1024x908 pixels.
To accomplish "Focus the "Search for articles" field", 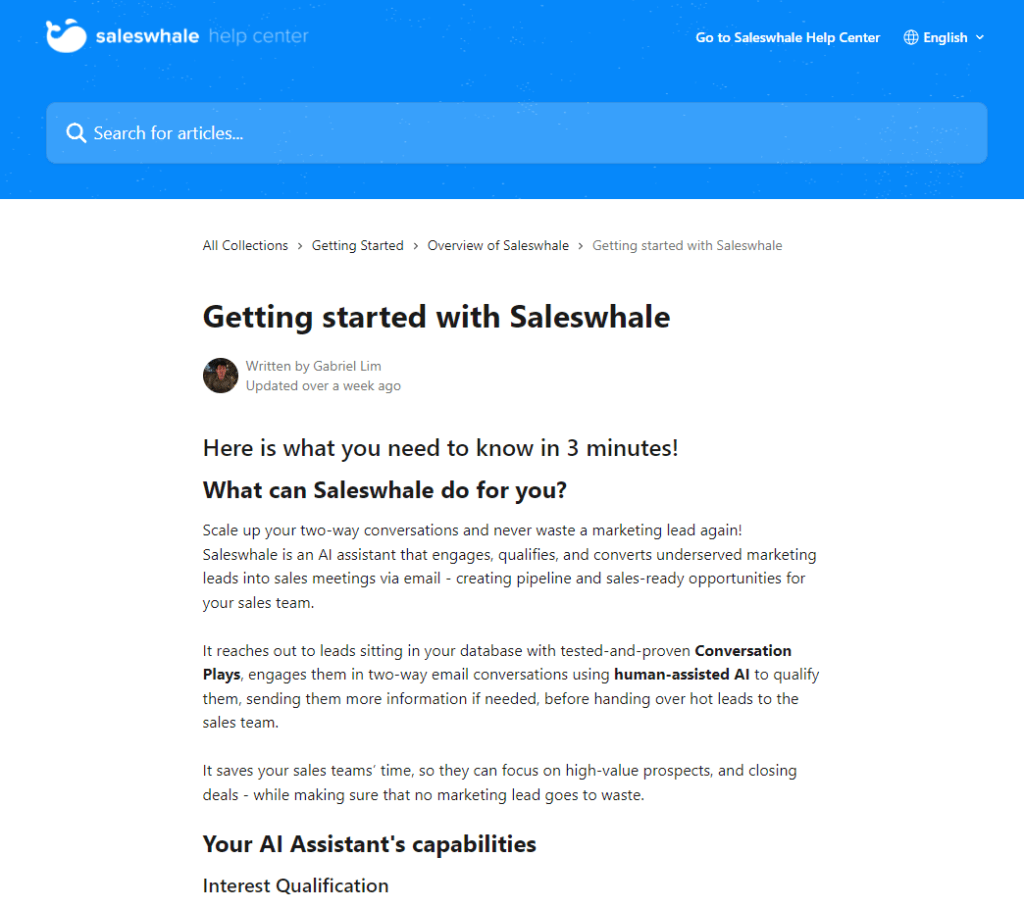I will point(516,133).
